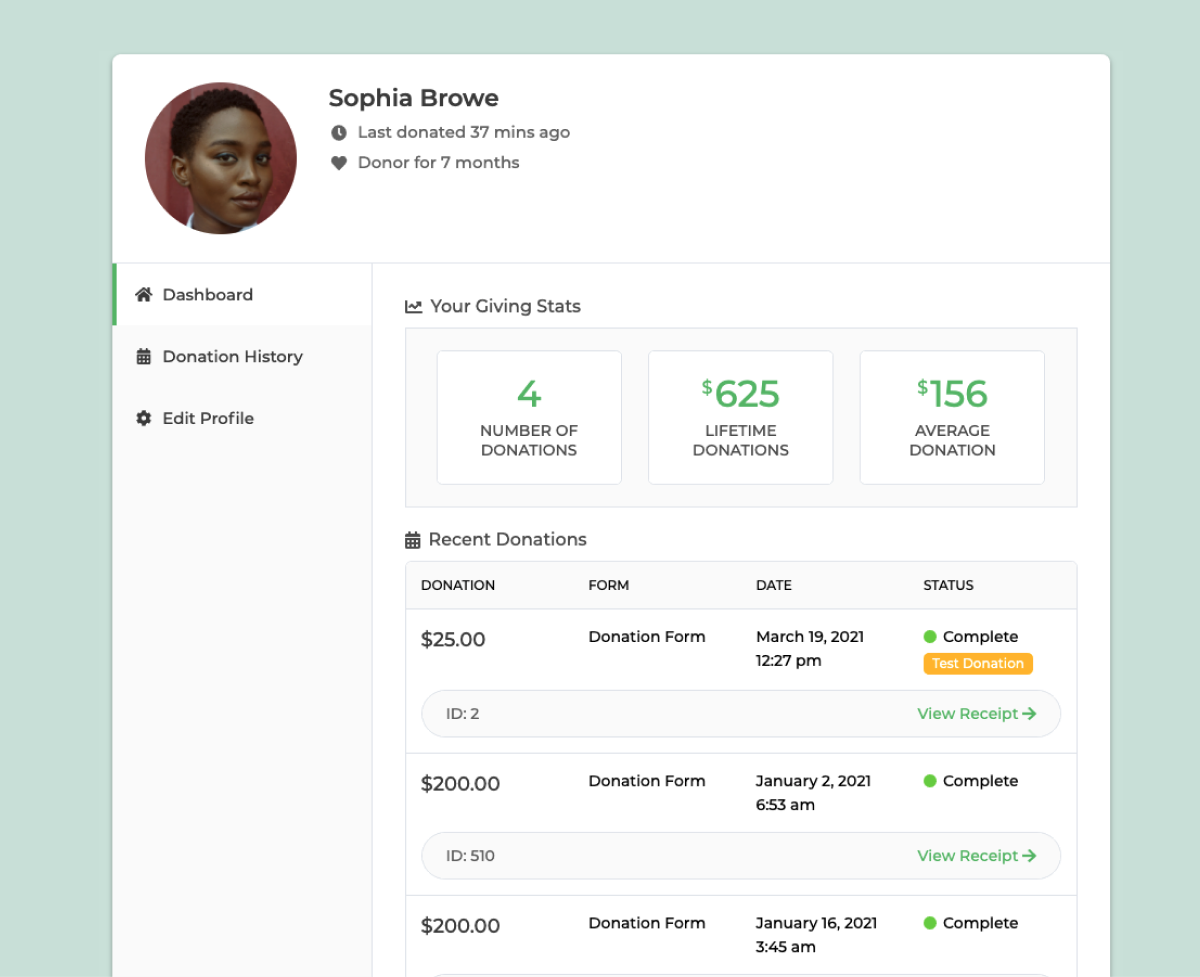Click the calendar icon next to Recent Donations
1200x977 pixels.
point(412,540)
